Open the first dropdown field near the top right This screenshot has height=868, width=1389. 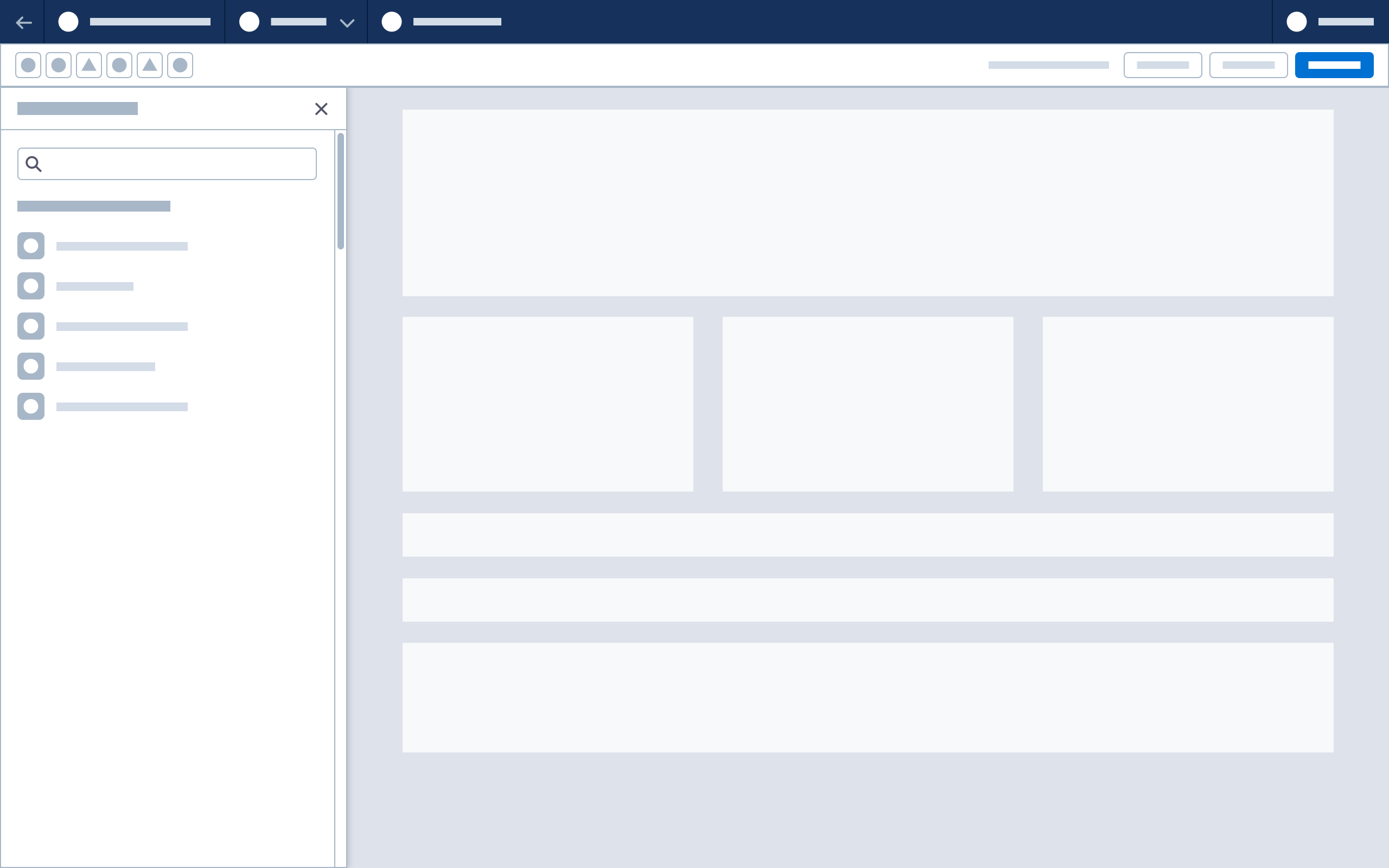tap(1163, 65)
